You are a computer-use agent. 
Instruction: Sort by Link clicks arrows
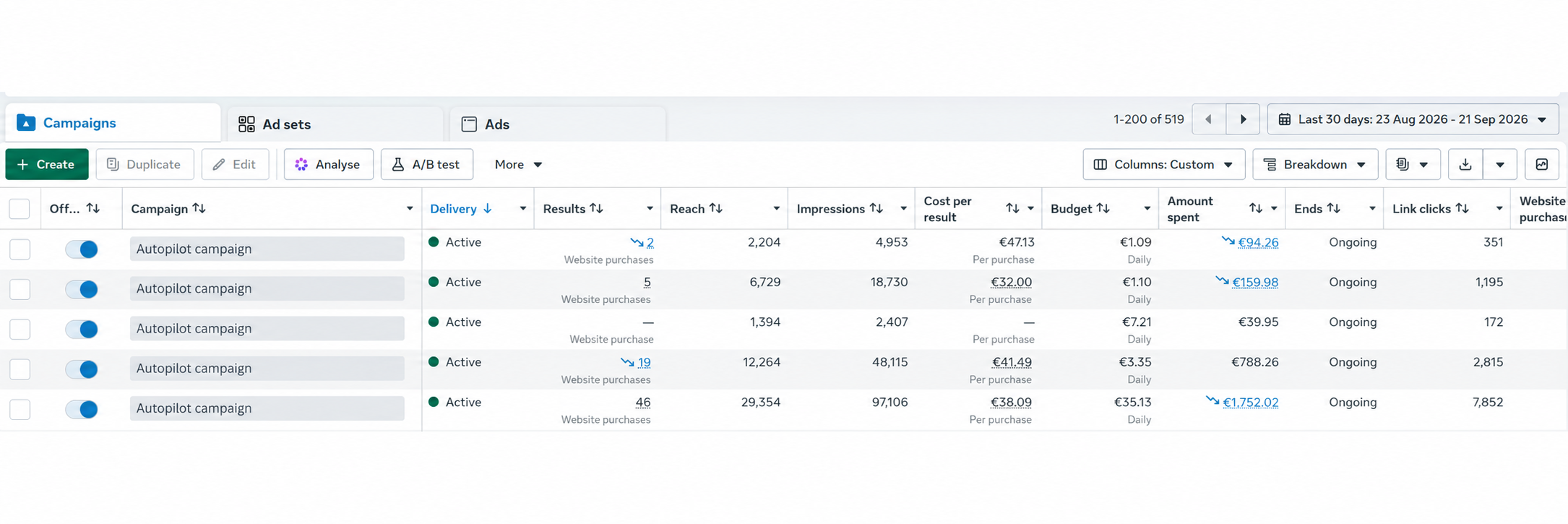[x=1463, y=208]
